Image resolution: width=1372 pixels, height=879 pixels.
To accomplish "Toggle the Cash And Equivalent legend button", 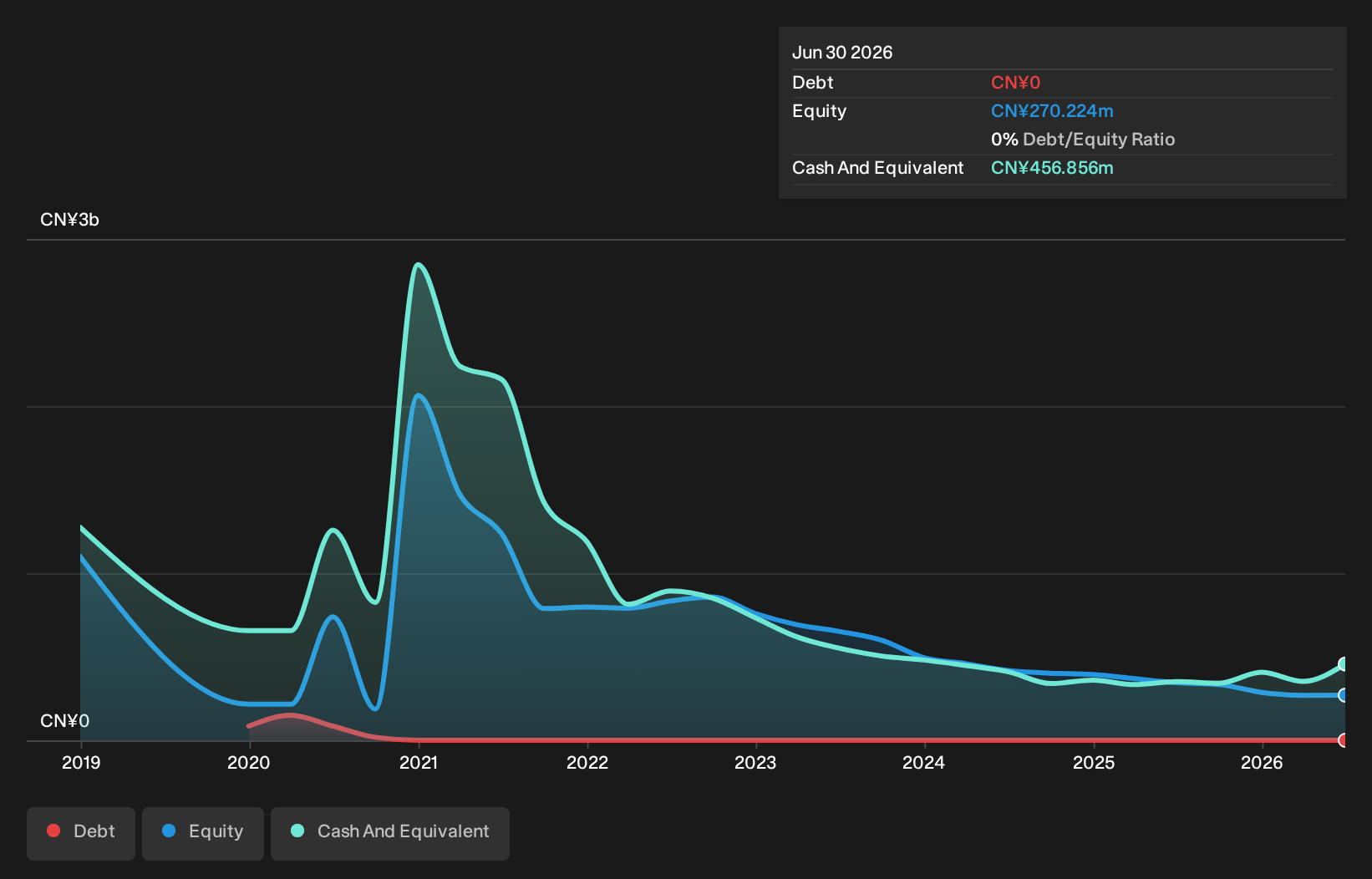I will coord(390,833).
